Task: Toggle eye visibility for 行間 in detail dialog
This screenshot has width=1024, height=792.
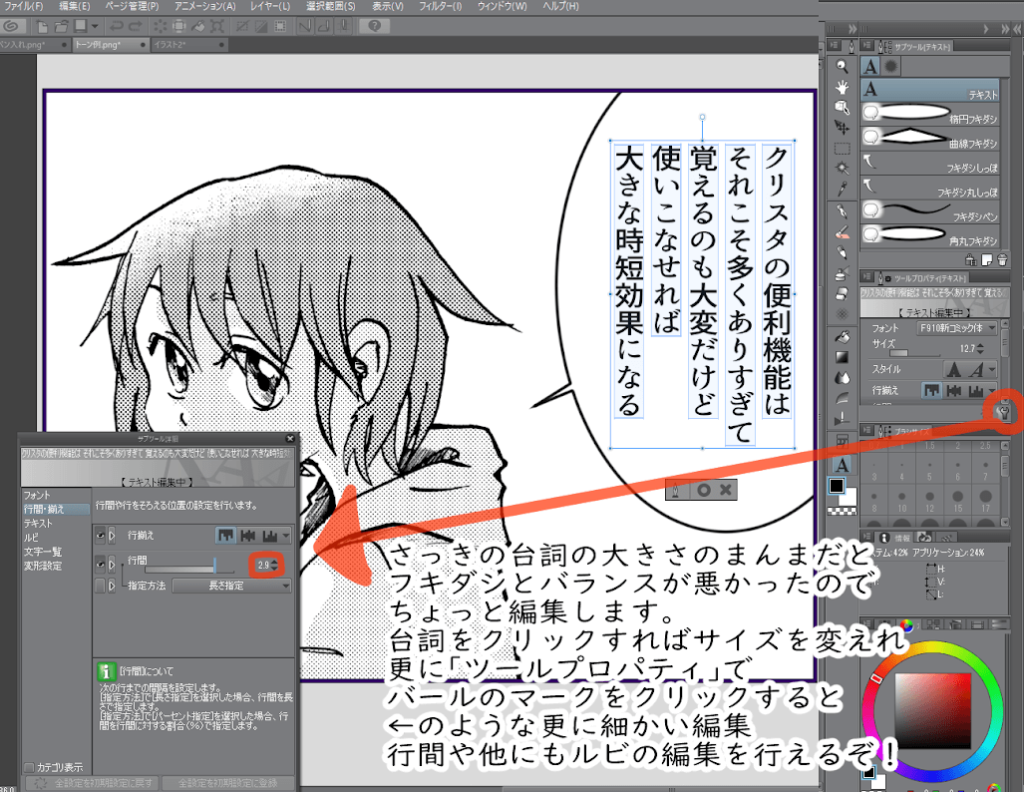Action: pos(100,563)
